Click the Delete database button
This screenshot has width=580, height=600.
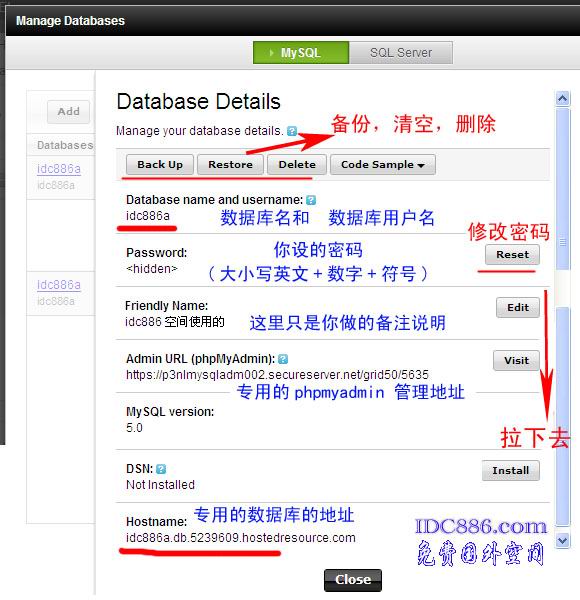click(297, 165)
